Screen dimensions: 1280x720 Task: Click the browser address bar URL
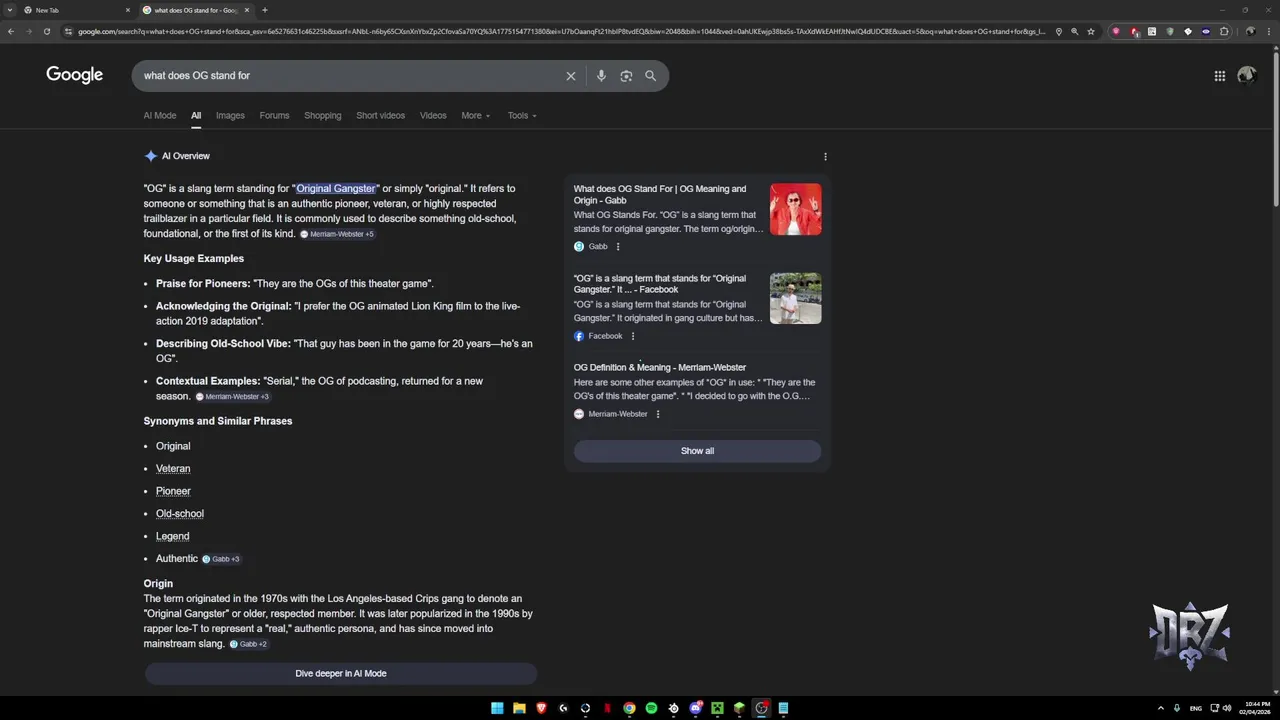[x=560, y=31]
